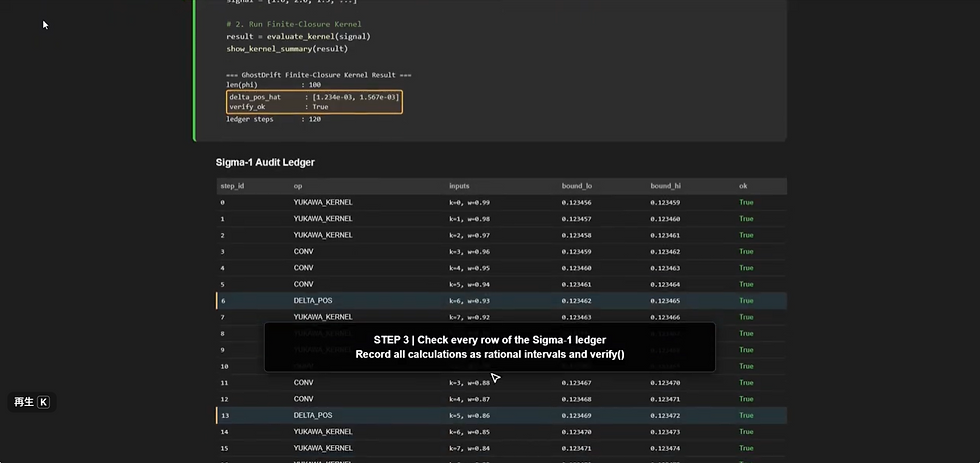Click the True status in step 0 row
Screen dimensions: 980x463
pos(746,202)
